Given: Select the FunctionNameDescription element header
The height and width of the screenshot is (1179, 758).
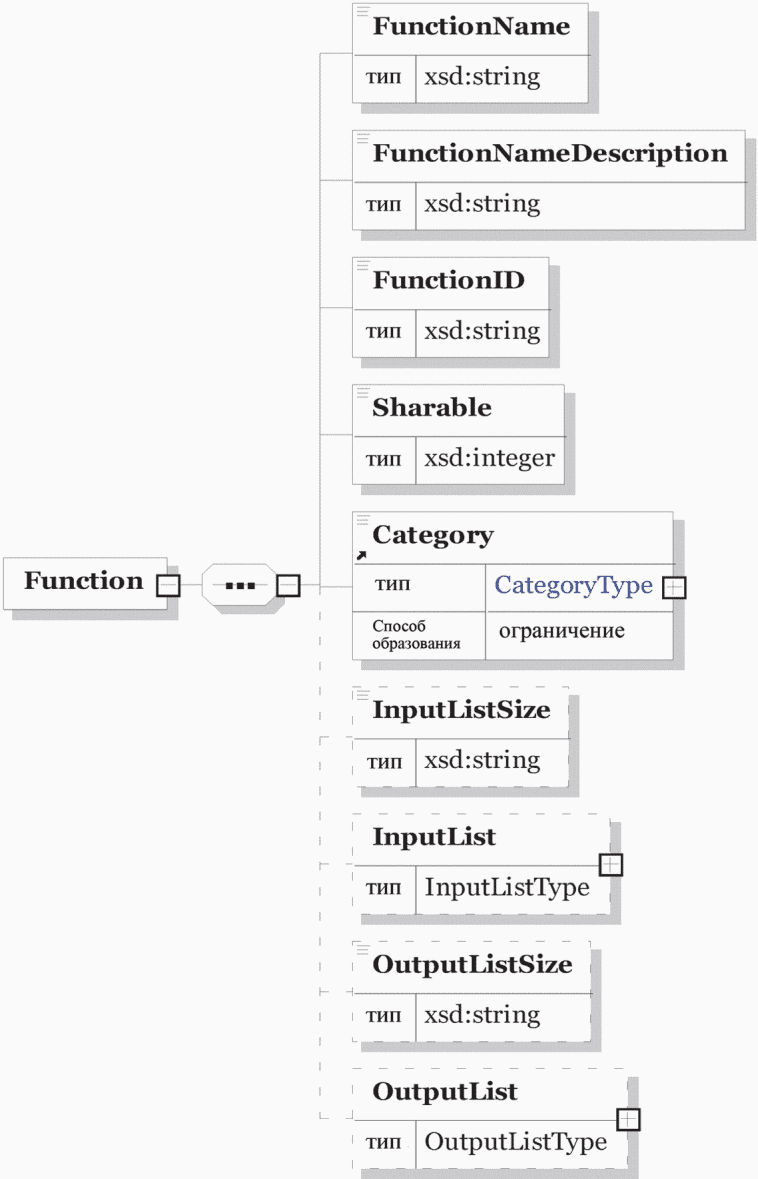Looking at the screenshot, I should 550,154.
